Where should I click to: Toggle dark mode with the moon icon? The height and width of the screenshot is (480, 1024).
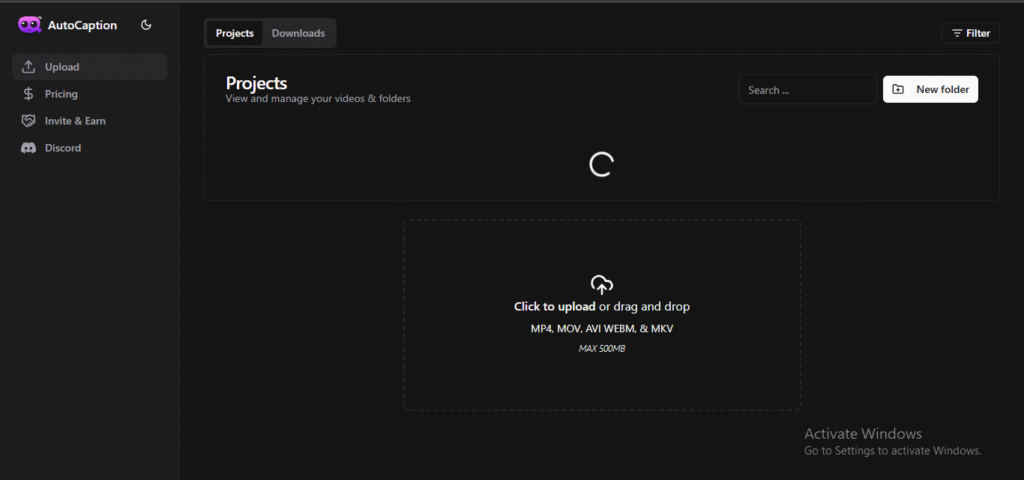pos(146,25)
